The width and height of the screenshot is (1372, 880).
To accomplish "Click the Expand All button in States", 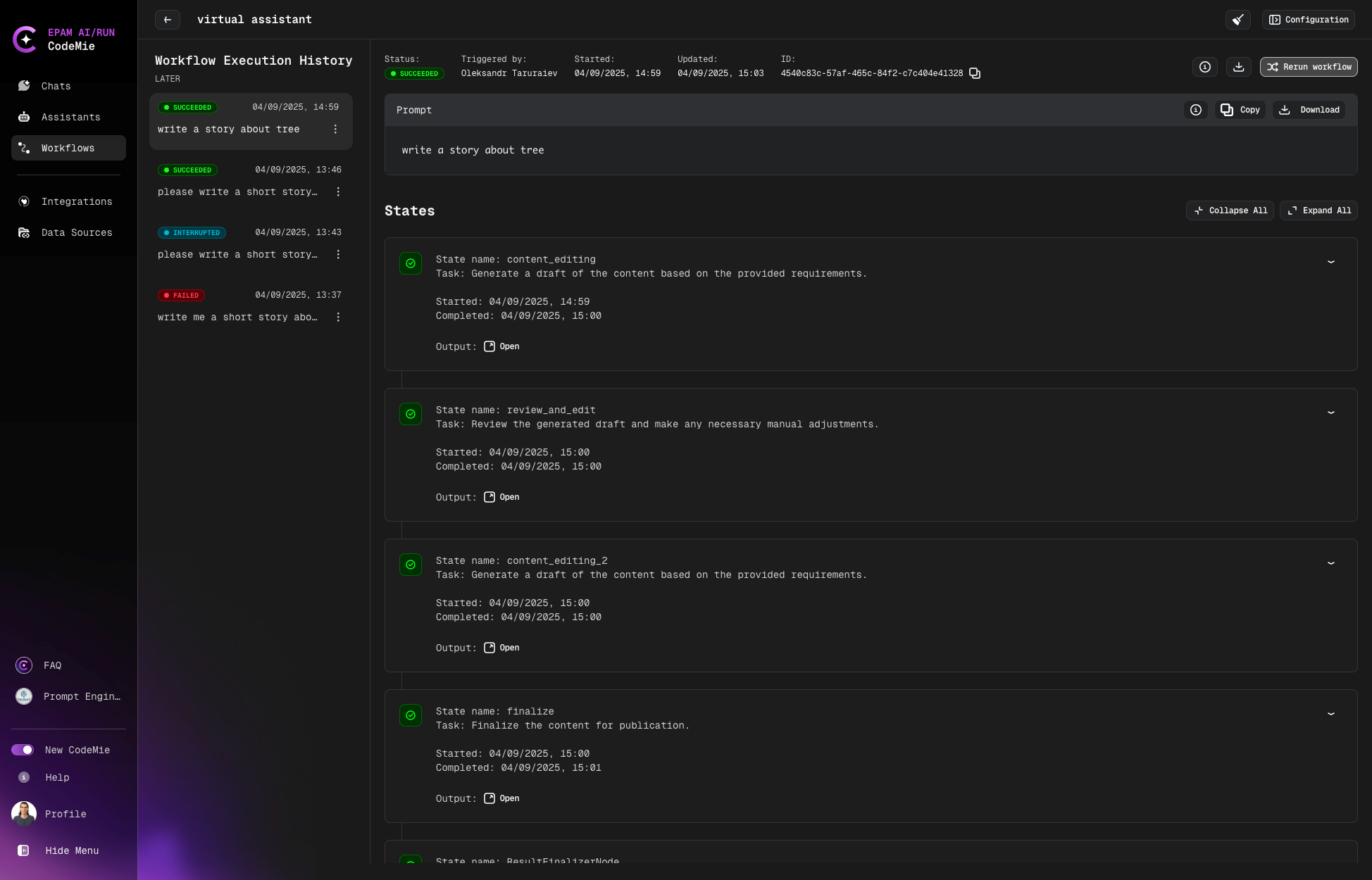I will point(1318,210).
